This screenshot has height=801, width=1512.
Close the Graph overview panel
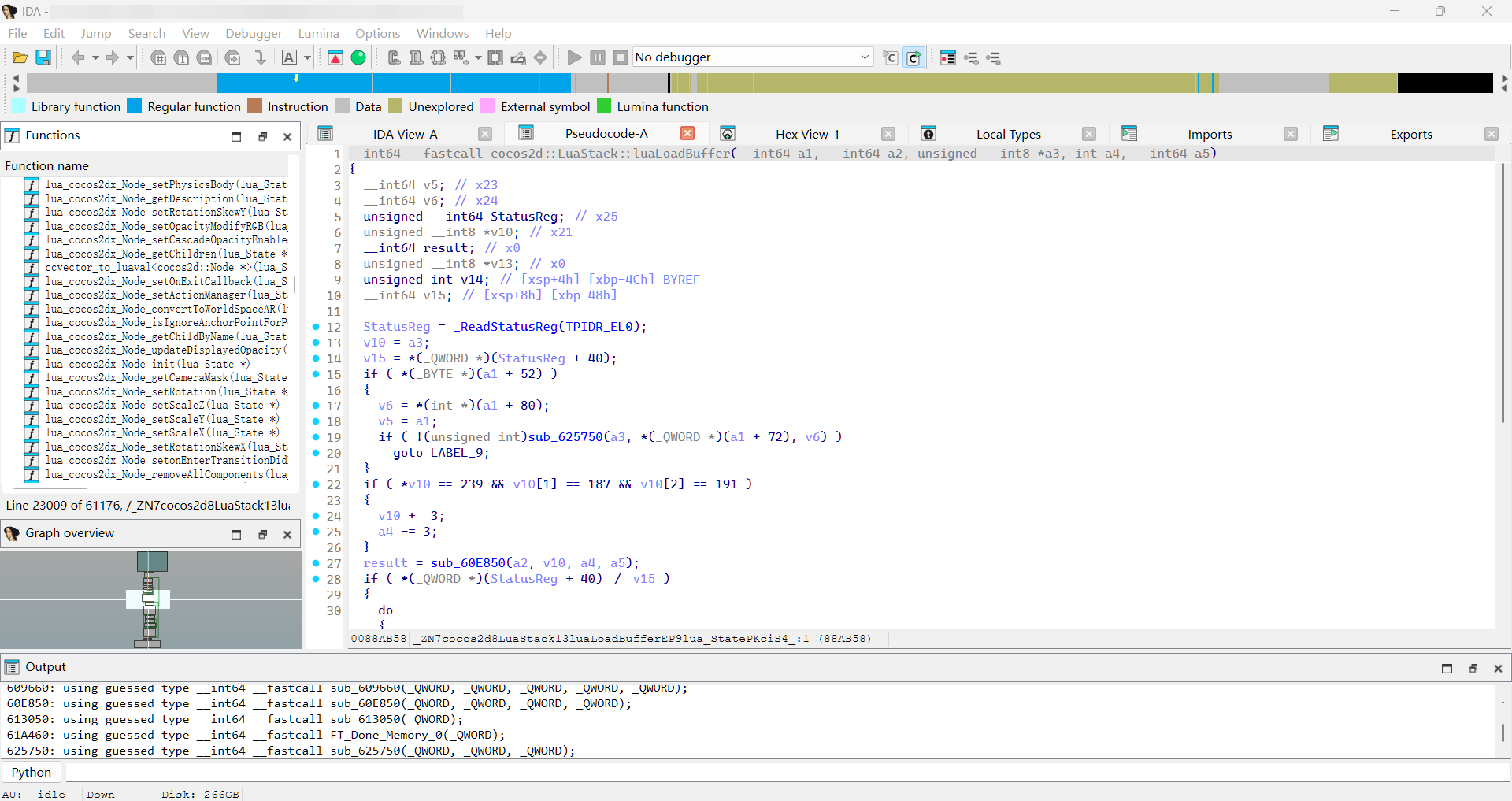click(287, 534)
